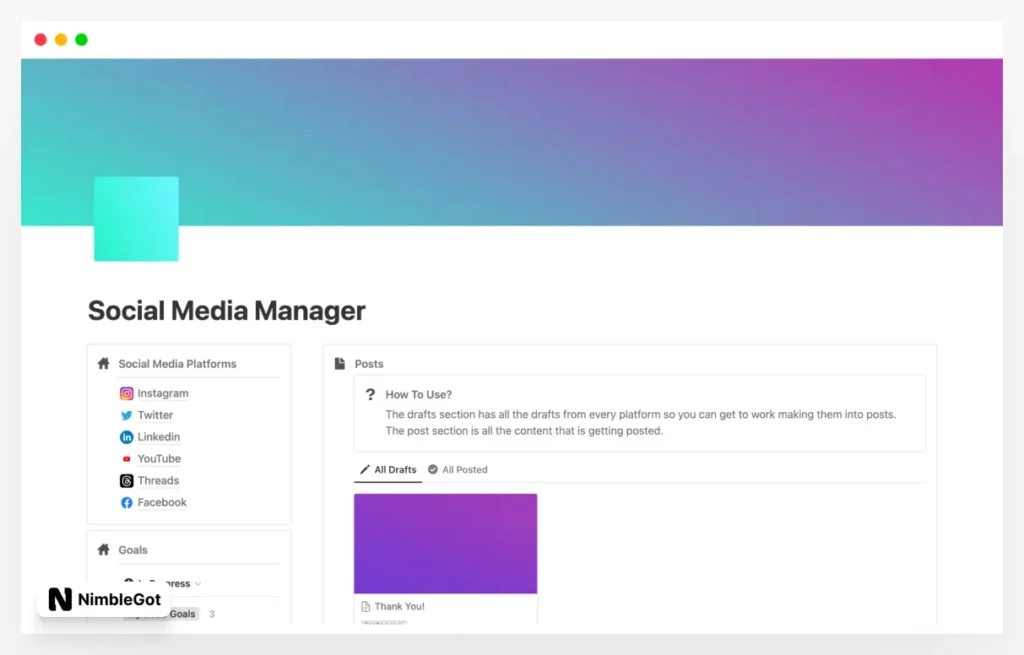Click the home icon beside Goals

[102, 549]
